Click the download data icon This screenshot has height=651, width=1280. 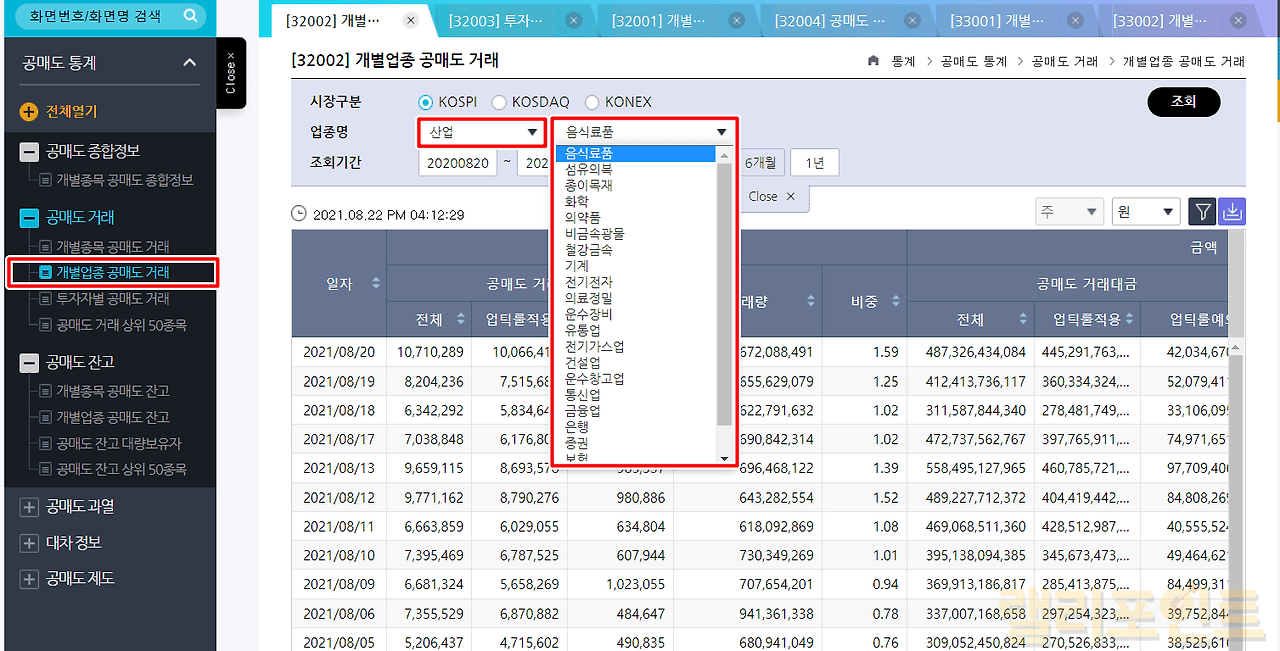pyautogui.click(x=1232, y=212)
